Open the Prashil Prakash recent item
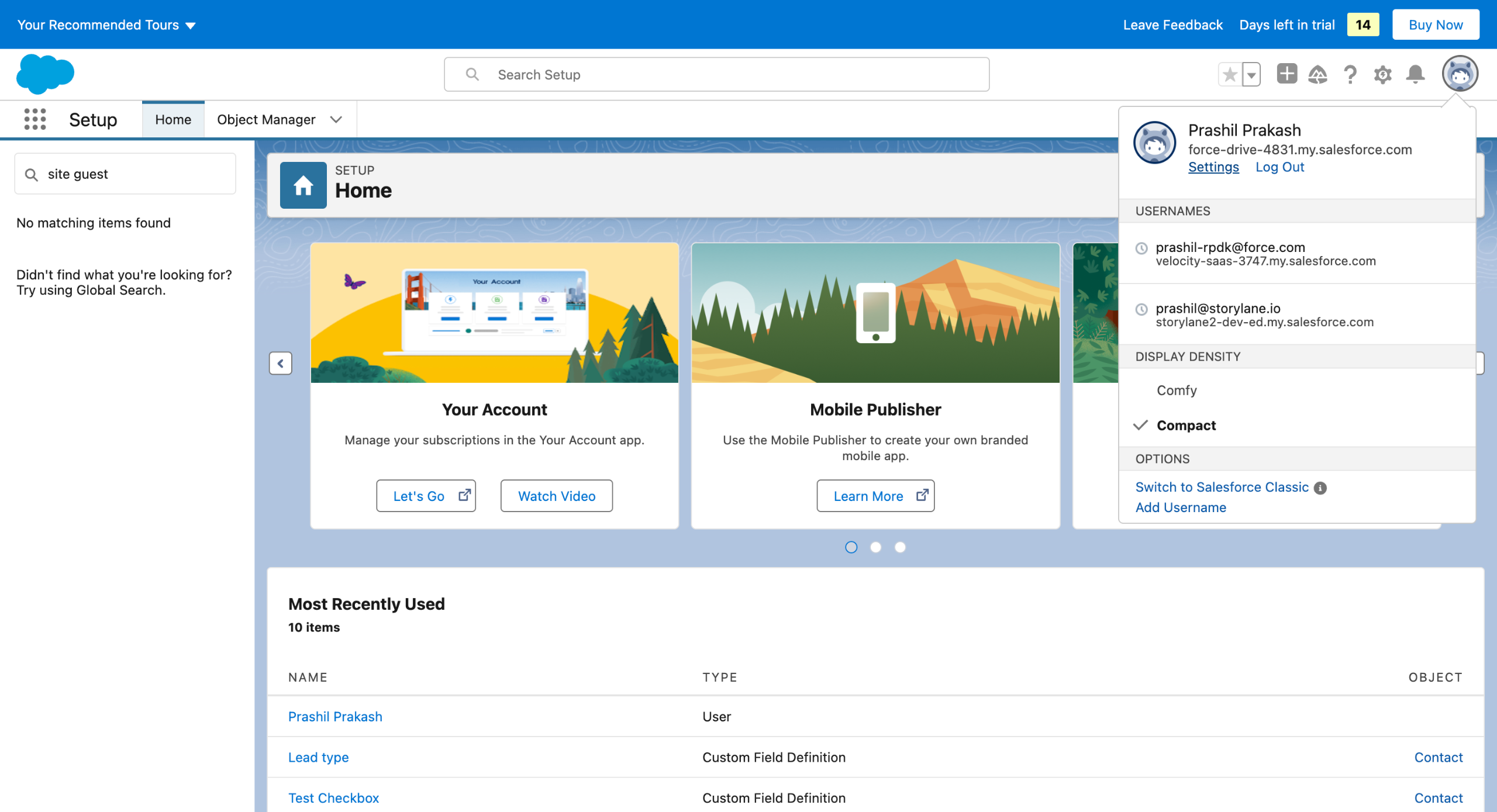 pos(335,716)
